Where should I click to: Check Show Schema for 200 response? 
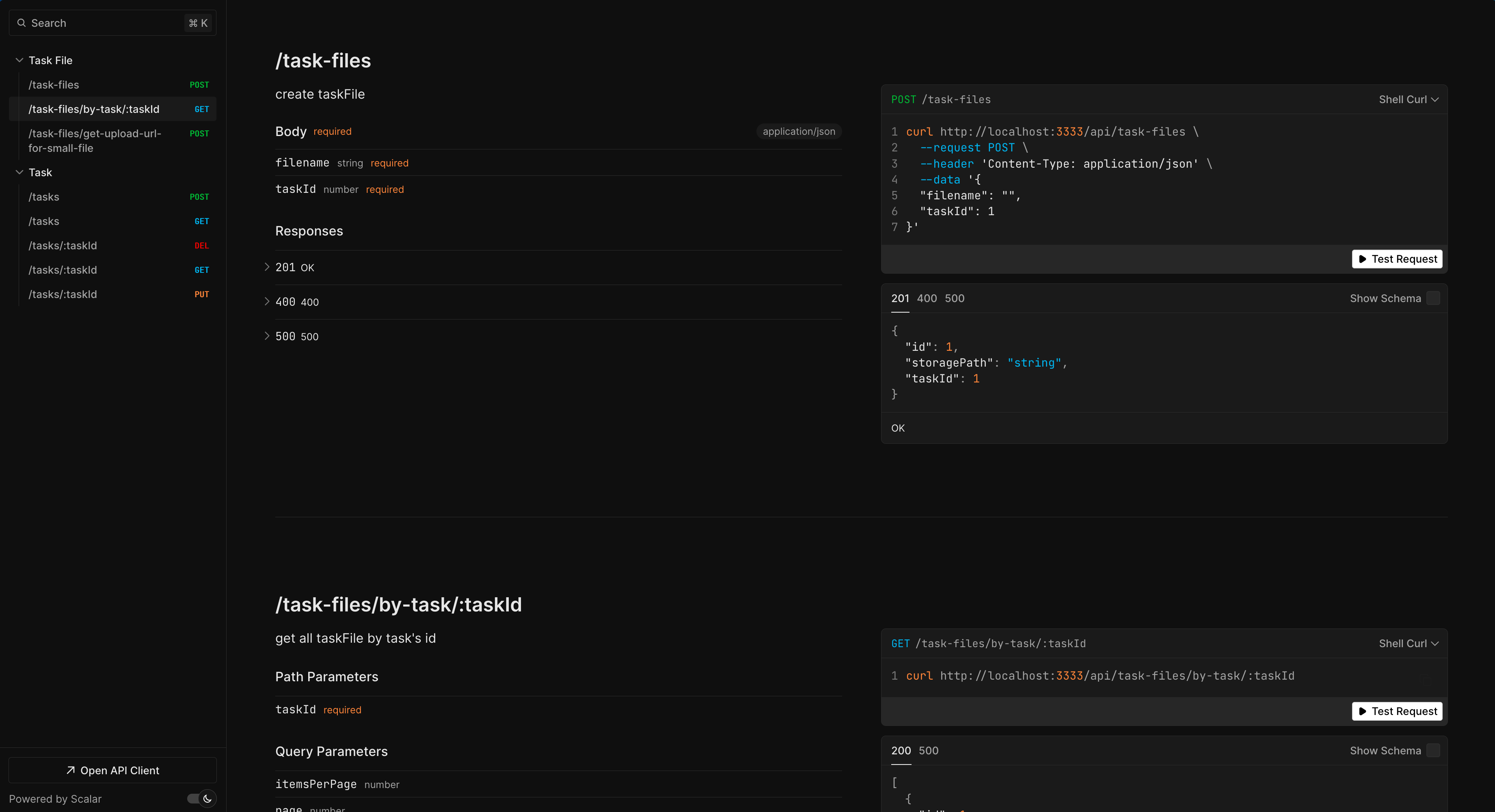[x=1433, y=750]
